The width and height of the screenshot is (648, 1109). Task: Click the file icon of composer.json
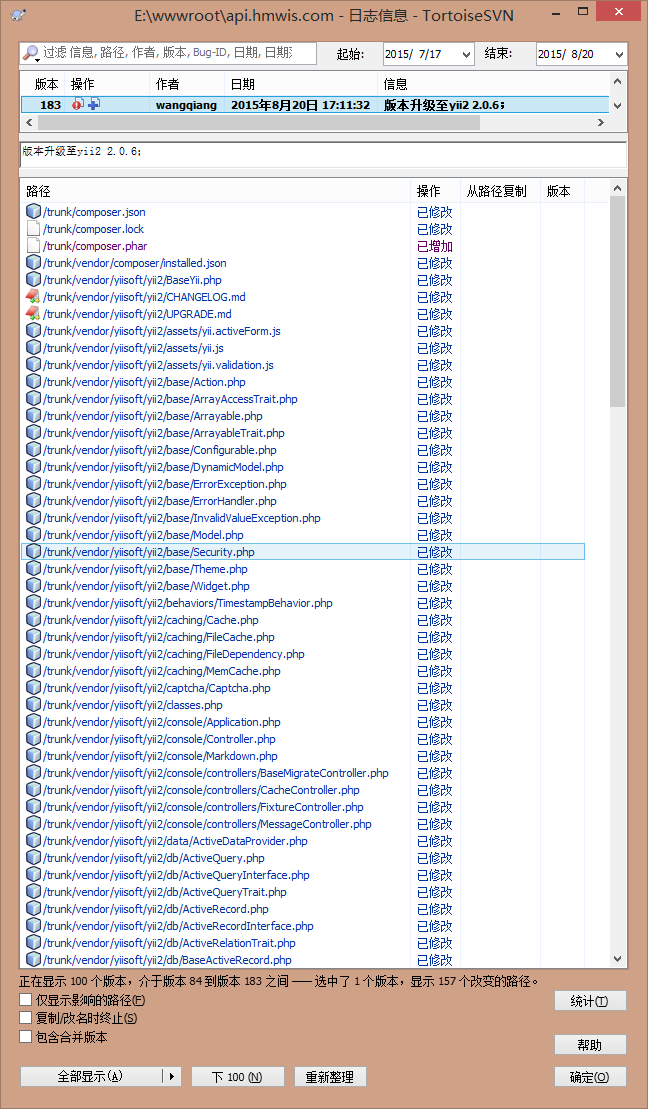click(x=33, y=211)
